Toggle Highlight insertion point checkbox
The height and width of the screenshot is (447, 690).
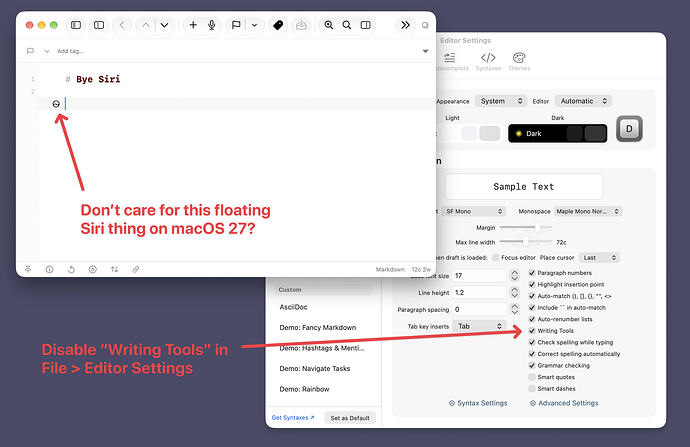tap(532, 284)
